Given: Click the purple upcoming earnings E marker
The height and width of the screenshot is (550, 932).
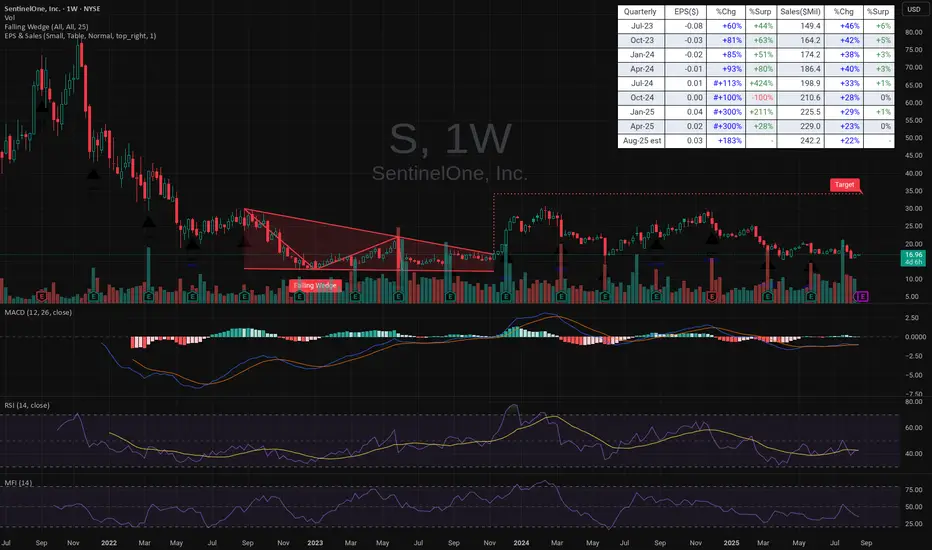Looking at the screenshot, I should click(863, 296).
